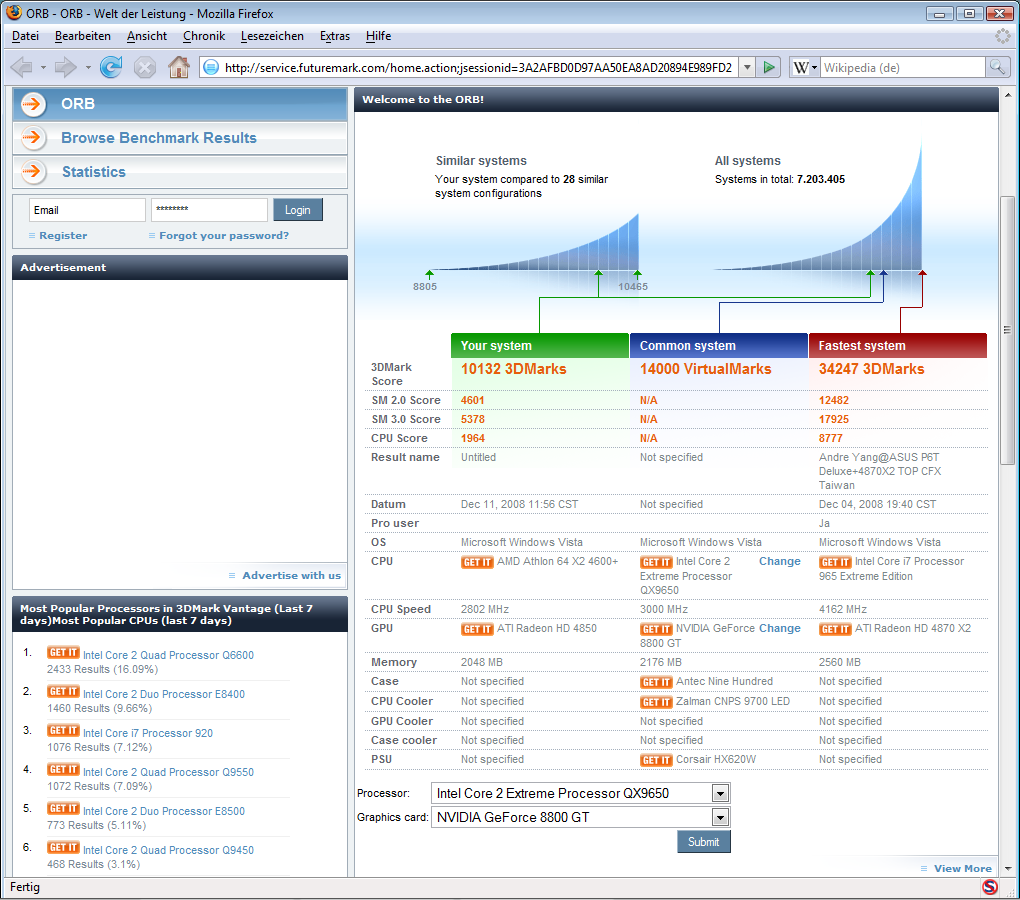Open the address bar history dropdown
Image resolution: width=1020 pixels, height=900 pixels.
coord(747,67)
